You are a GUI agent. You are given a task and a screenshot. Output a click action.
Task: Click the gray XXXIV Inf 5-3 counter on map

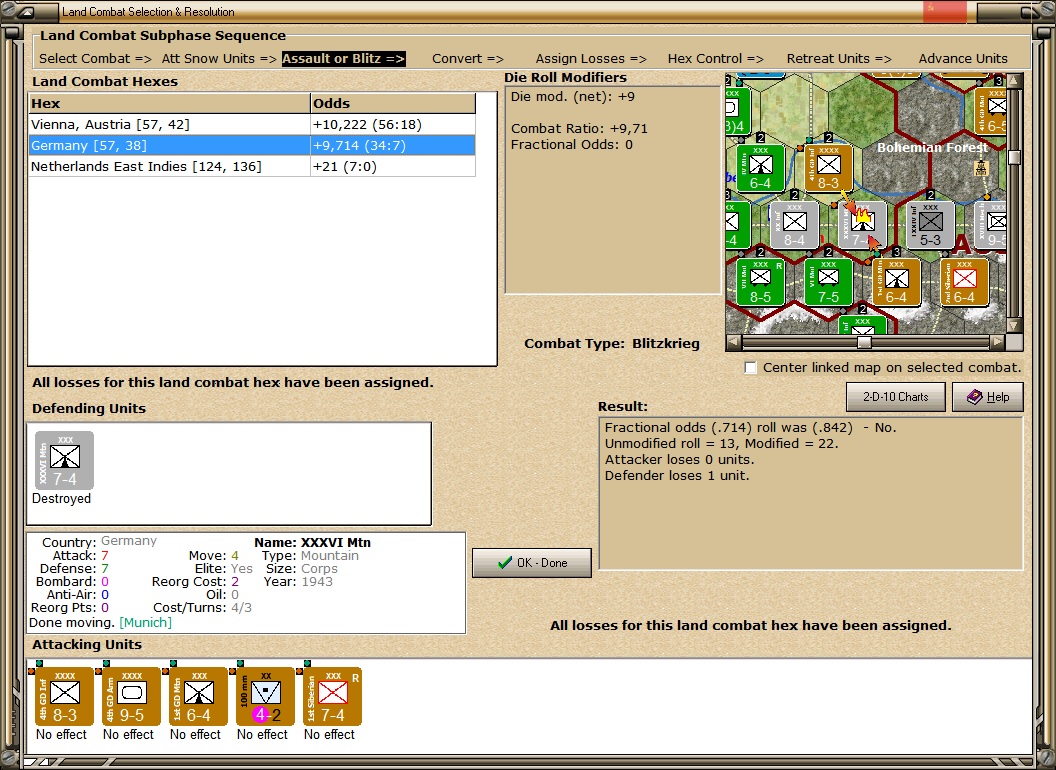(930, 225)
